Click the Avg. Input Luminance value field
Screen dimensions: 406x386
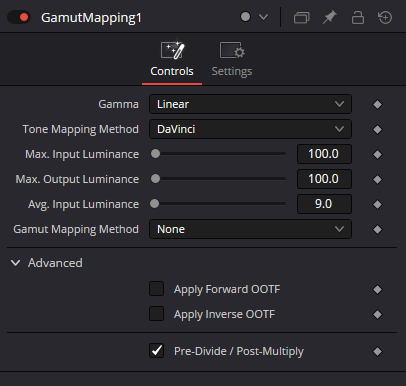[324, 204]
